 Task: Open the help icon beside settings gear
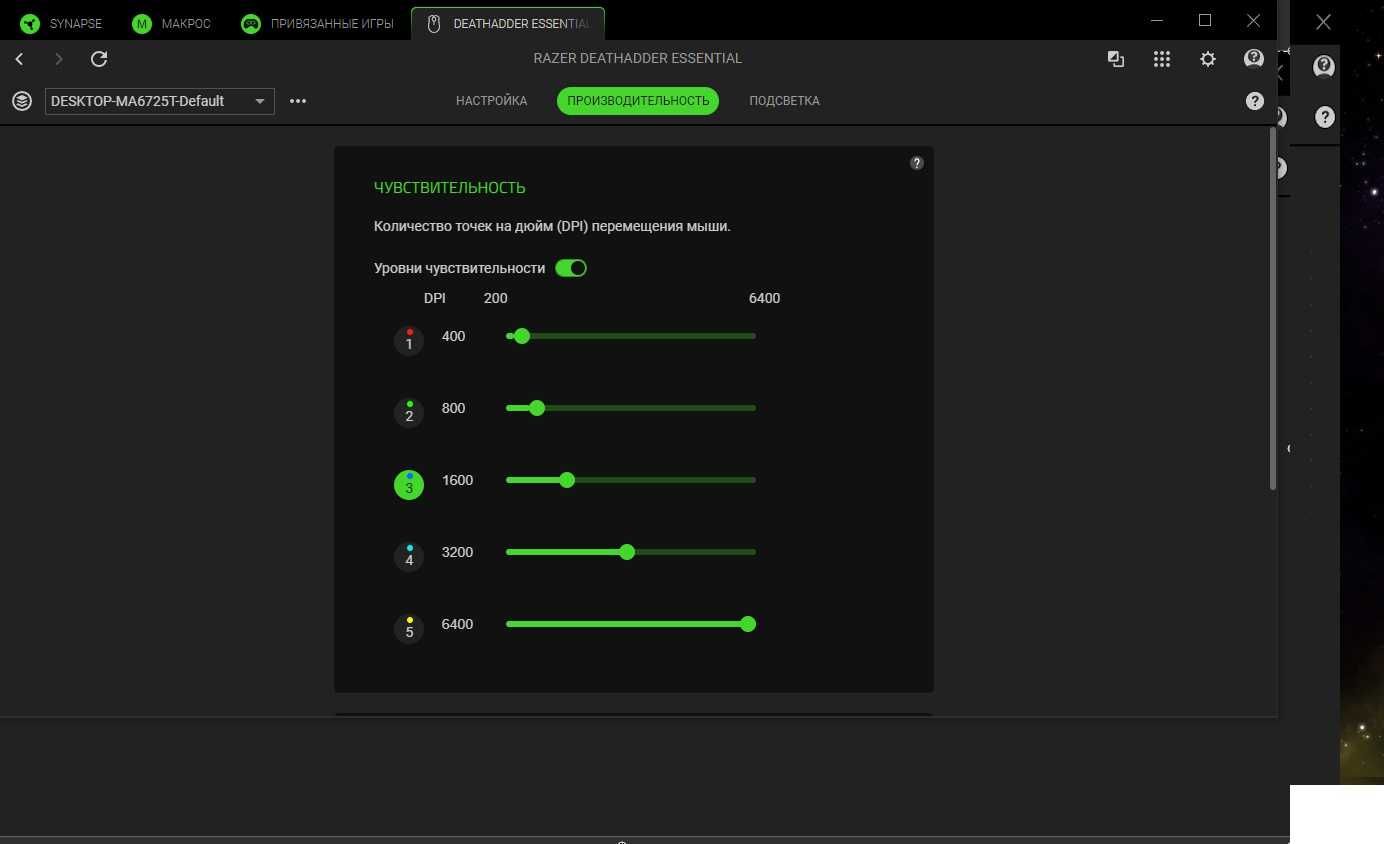(1254, 59)
